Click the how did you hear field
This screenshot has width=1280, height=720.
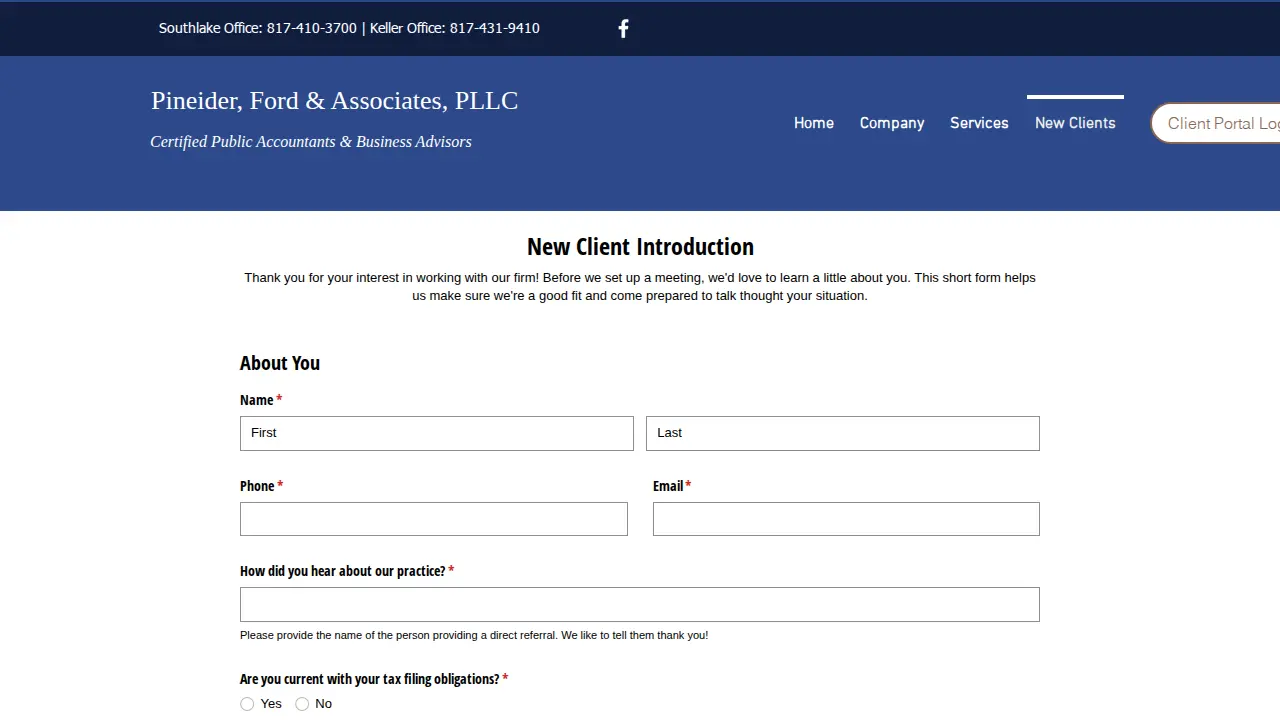[640, 605]
